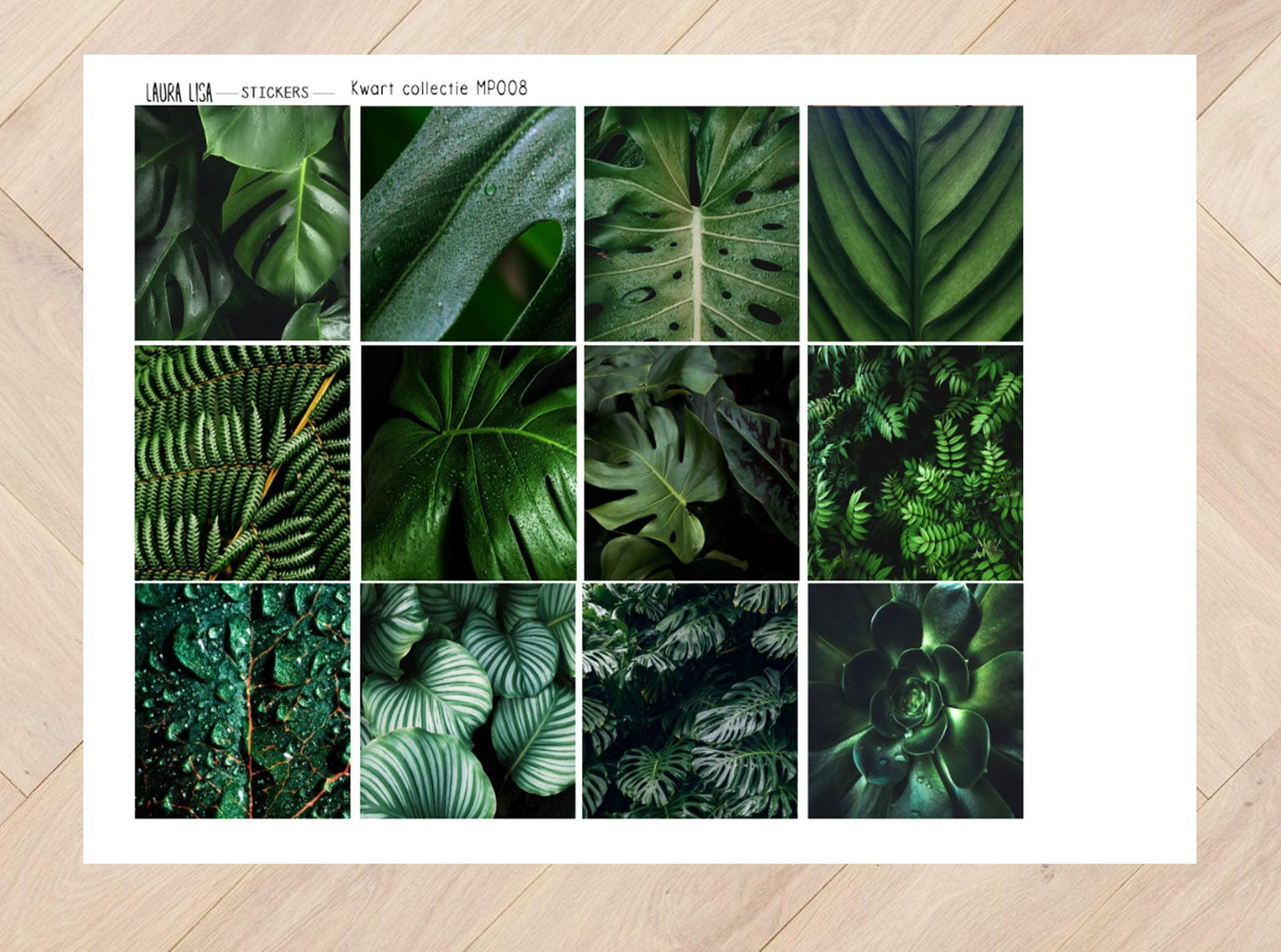Select the ribbed calathea leaf close-up sticker
This screenshot has height=952, width=1281.
915,223
